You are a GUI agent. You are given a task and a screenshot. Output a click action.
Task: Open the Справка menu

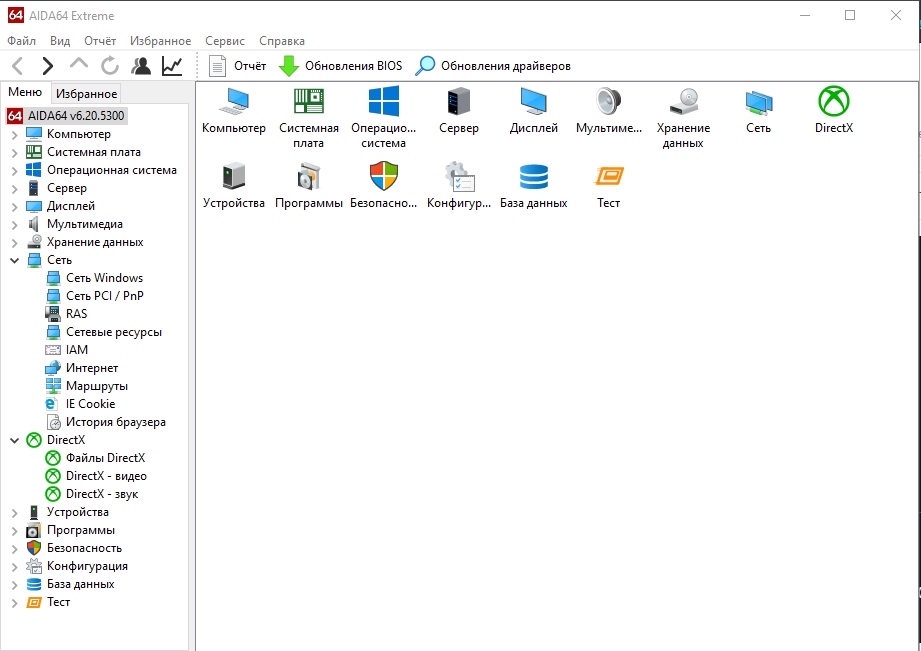(x=282, y=41)
